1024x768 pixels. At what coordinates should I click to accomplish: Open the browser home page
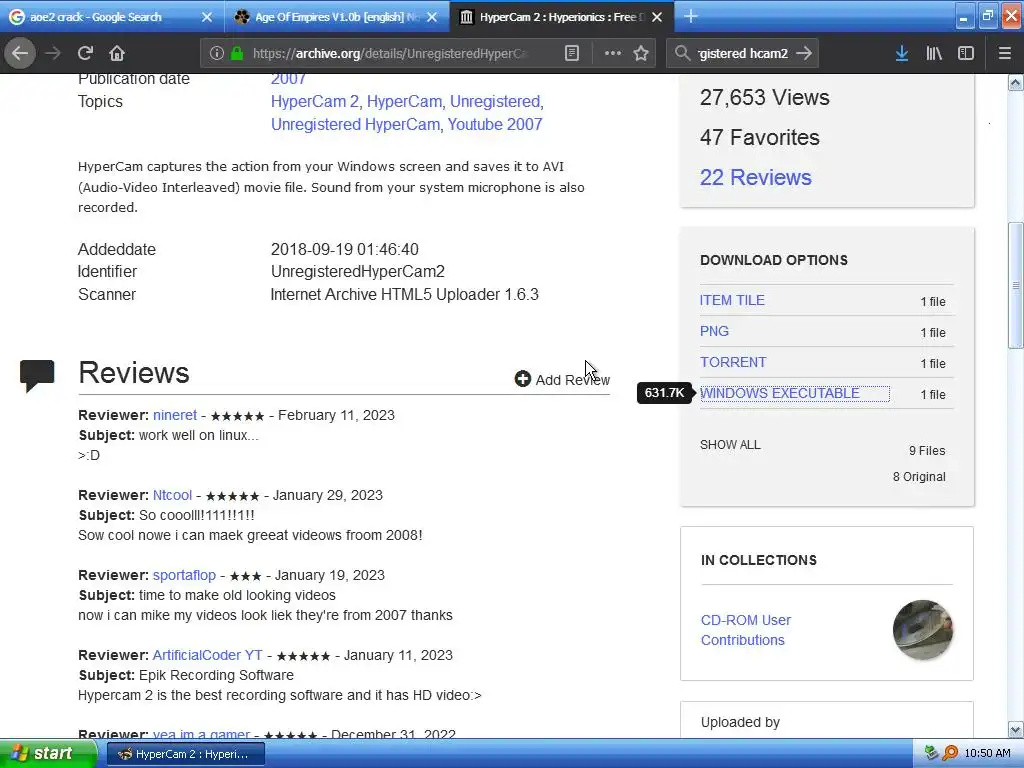tap(117, 53)
